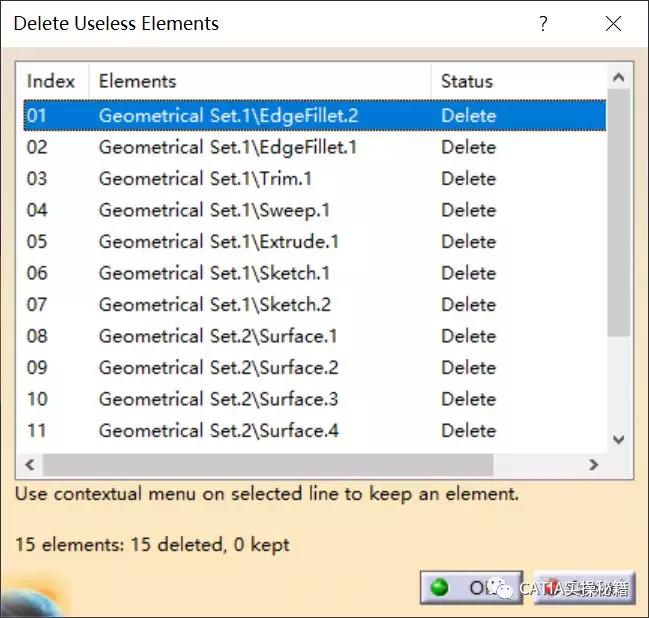Image resolution: width=649 pixels, height=618 pixels.
Task: Pick the Sweep.1 element row
Action: point(214,210)
